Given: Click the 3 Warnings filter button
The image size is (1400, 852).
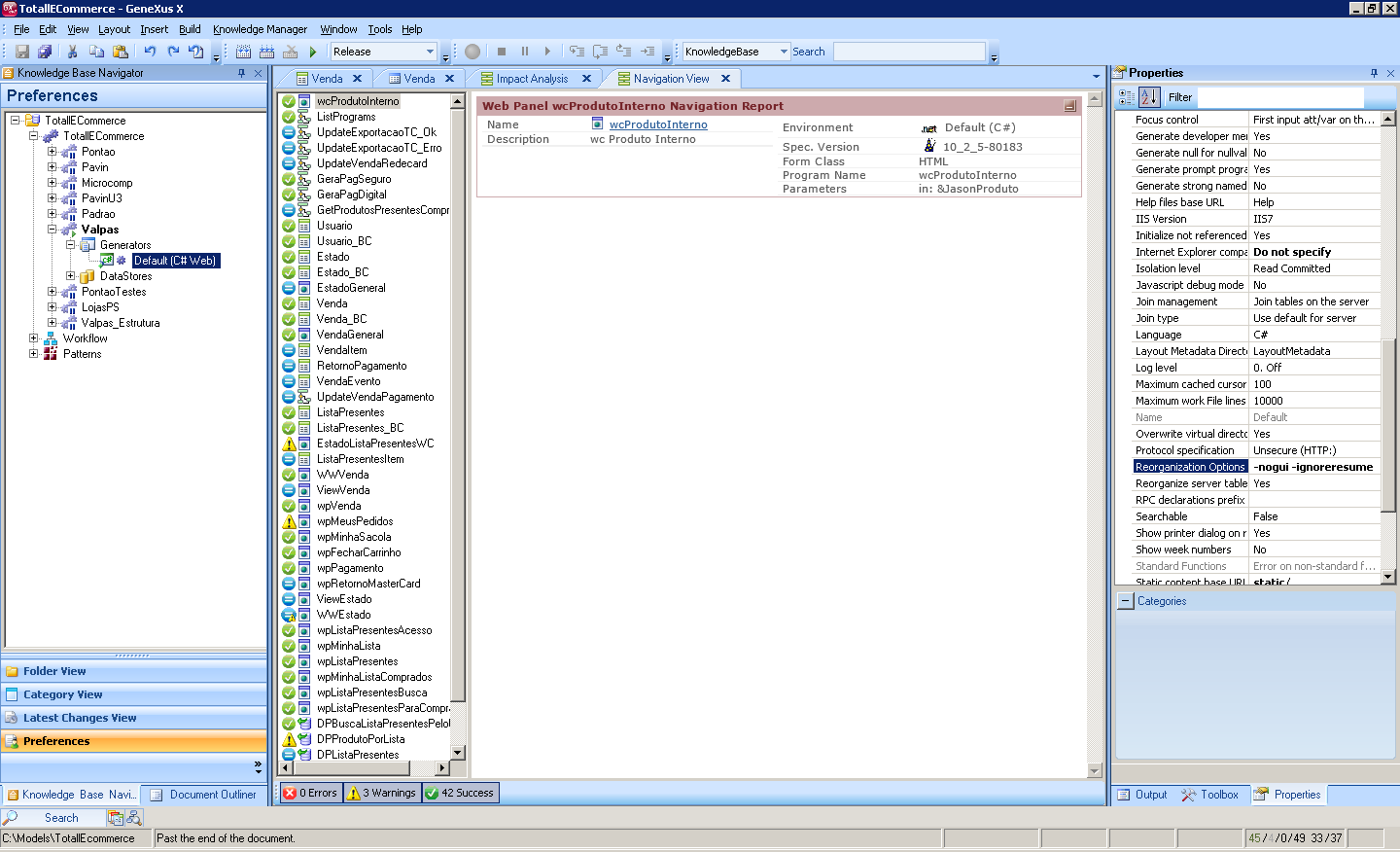Looking at the screenshot, I should tap(383, 793).
